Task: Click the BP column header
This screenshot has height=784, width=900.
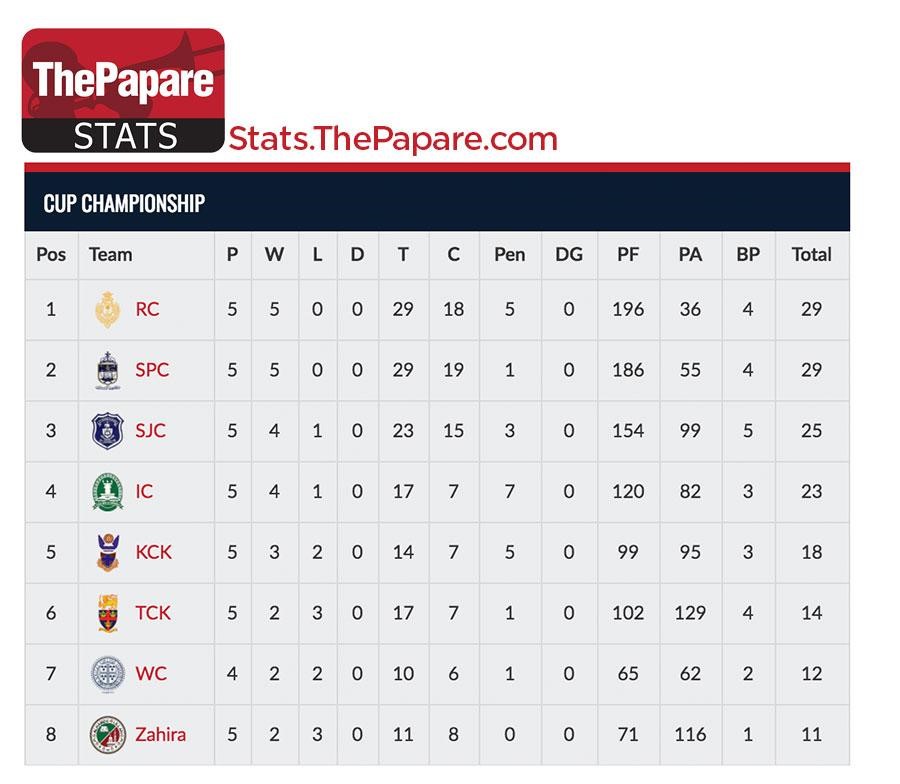Action: pyautogui.click(x=748, y=254)
